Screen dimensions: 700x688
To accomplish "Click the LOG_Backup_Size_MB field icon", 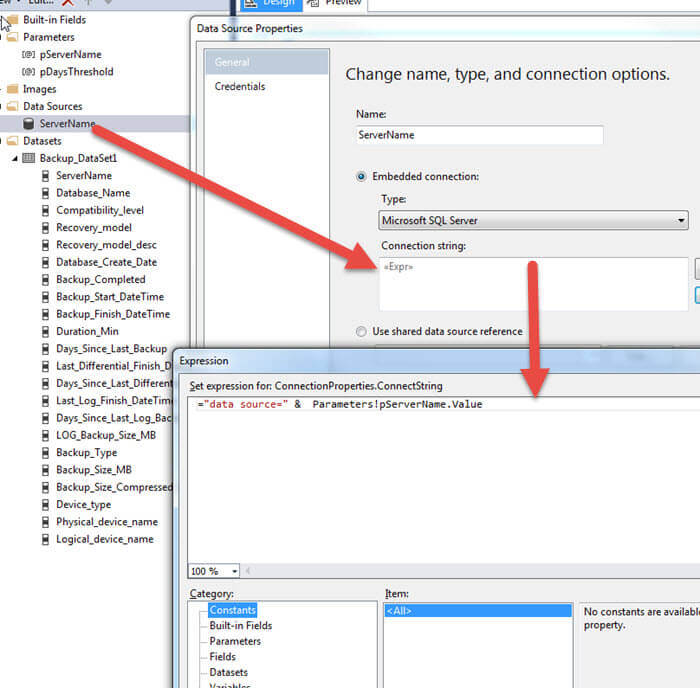I will click(45, 435).
